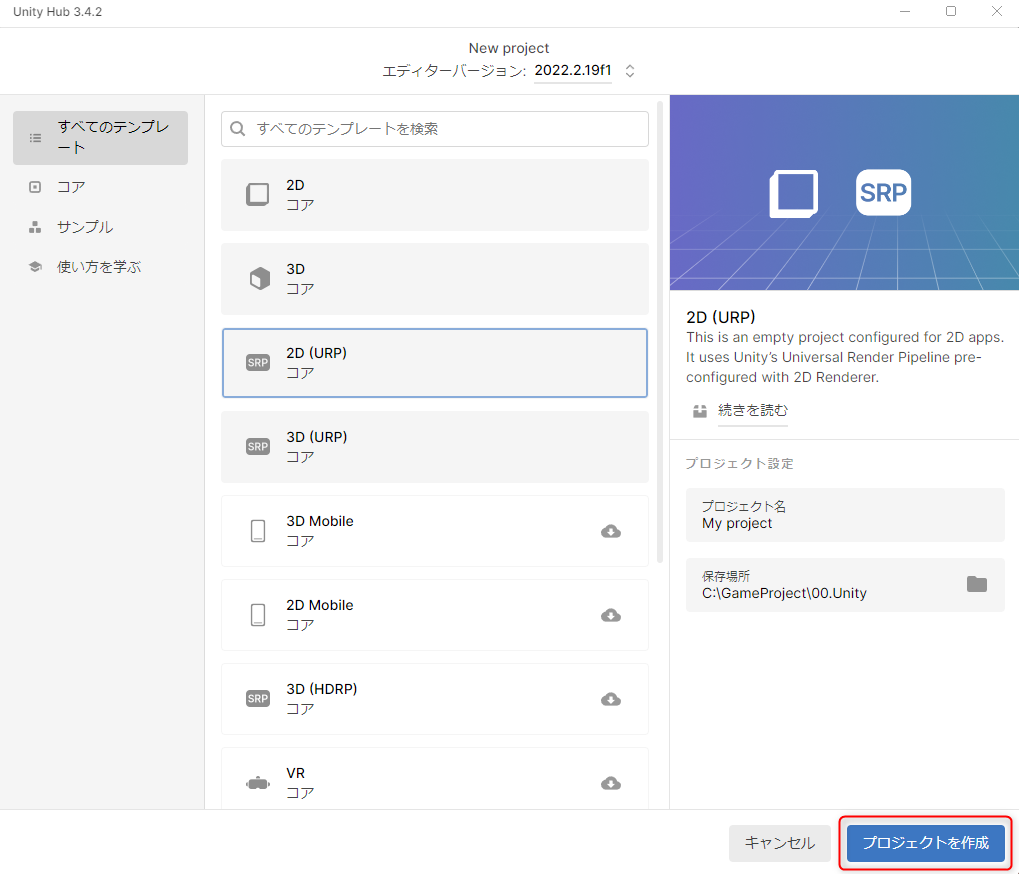Click the phone icon of 2D Mobile

click(258, 615)
